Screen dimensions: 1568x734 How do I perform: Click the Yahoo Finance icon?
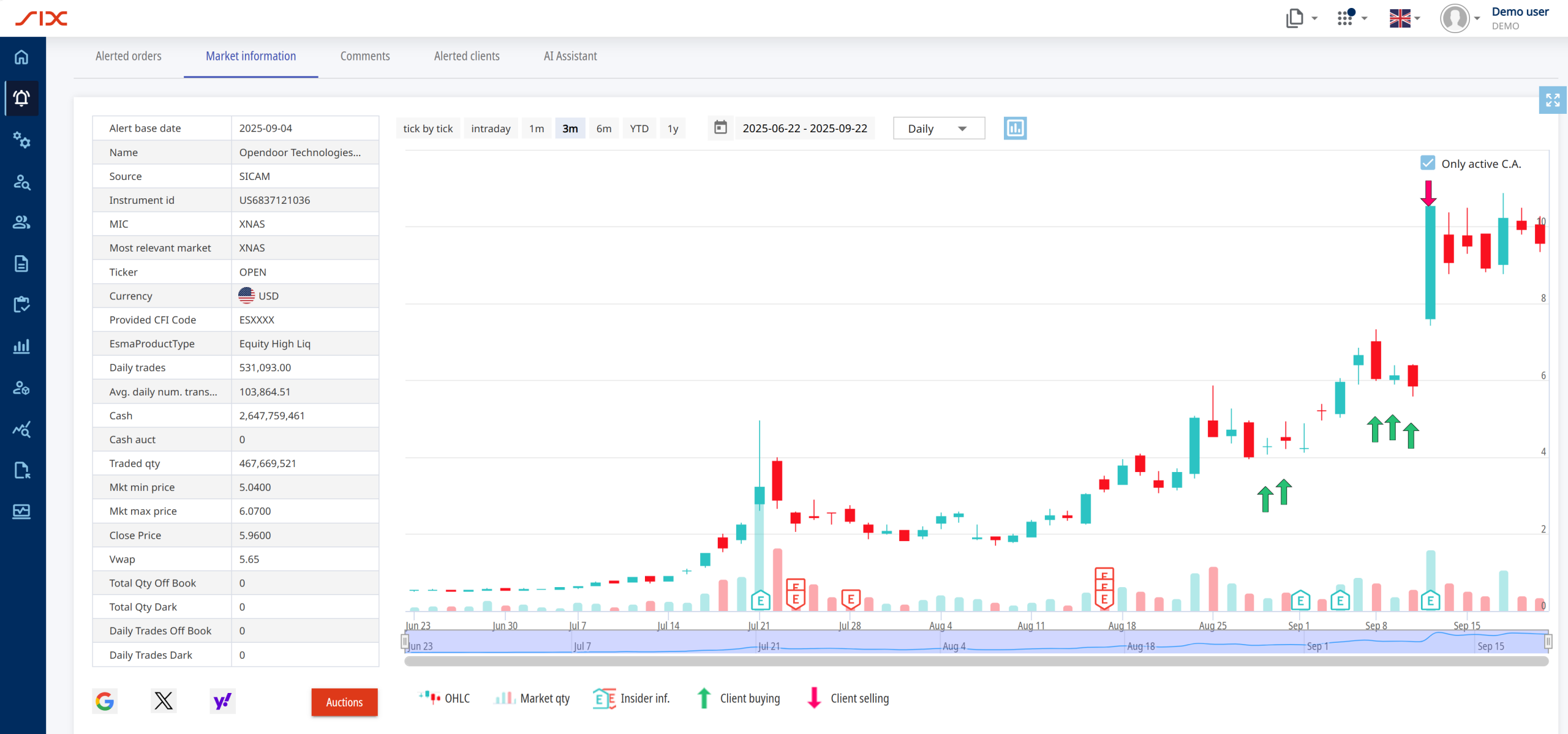point(222,701)
